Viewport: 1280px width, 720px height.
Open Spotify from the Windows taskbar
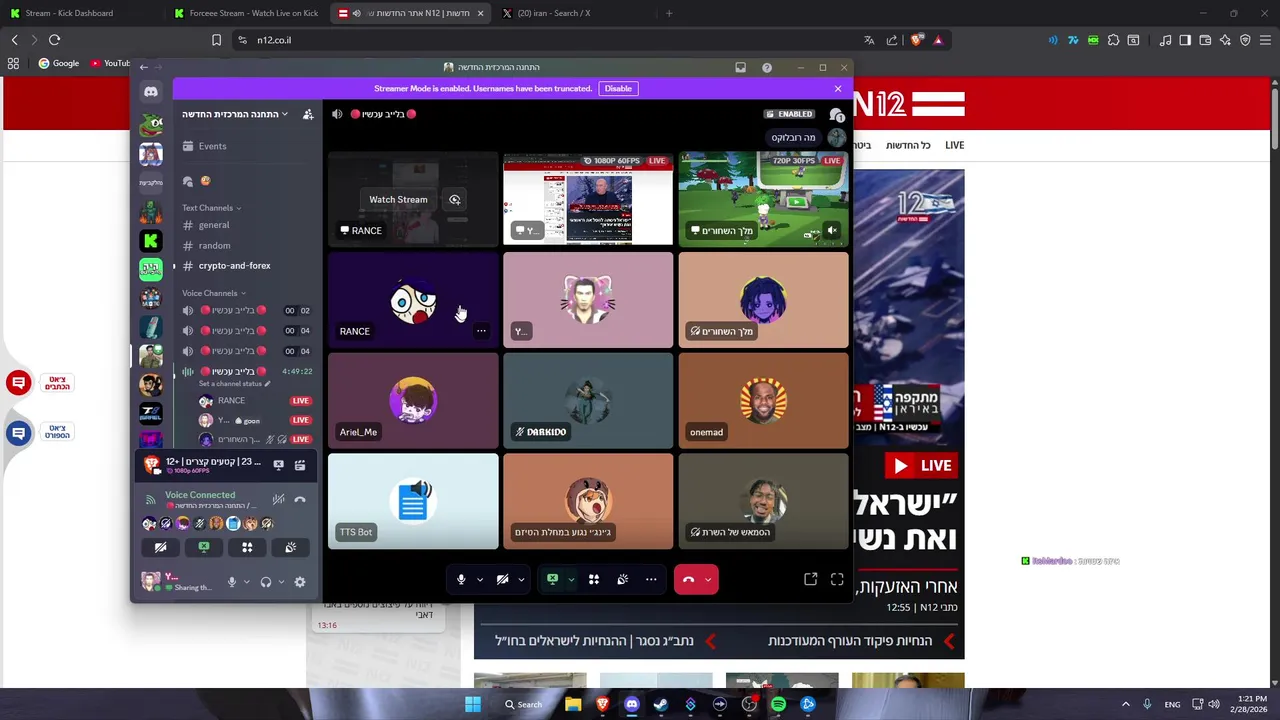[x=778, y=704]
